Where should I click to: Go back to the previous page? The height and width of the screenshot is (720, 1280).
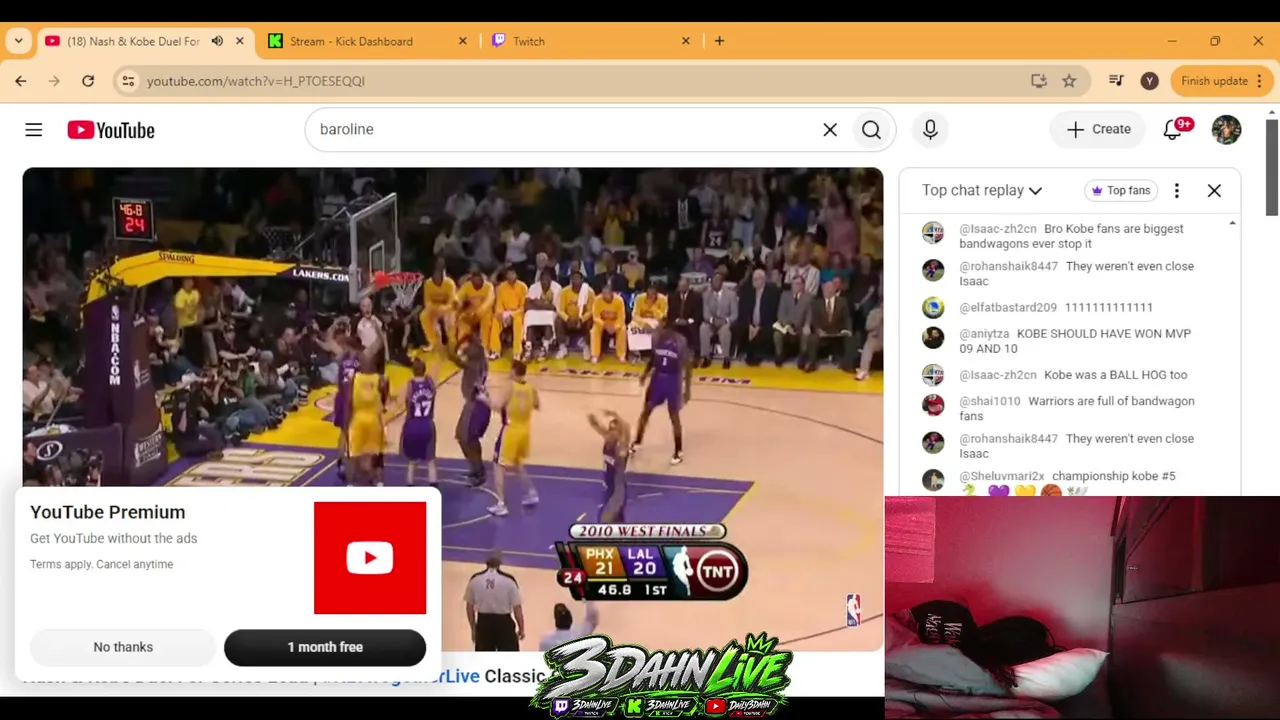[21, 81]
